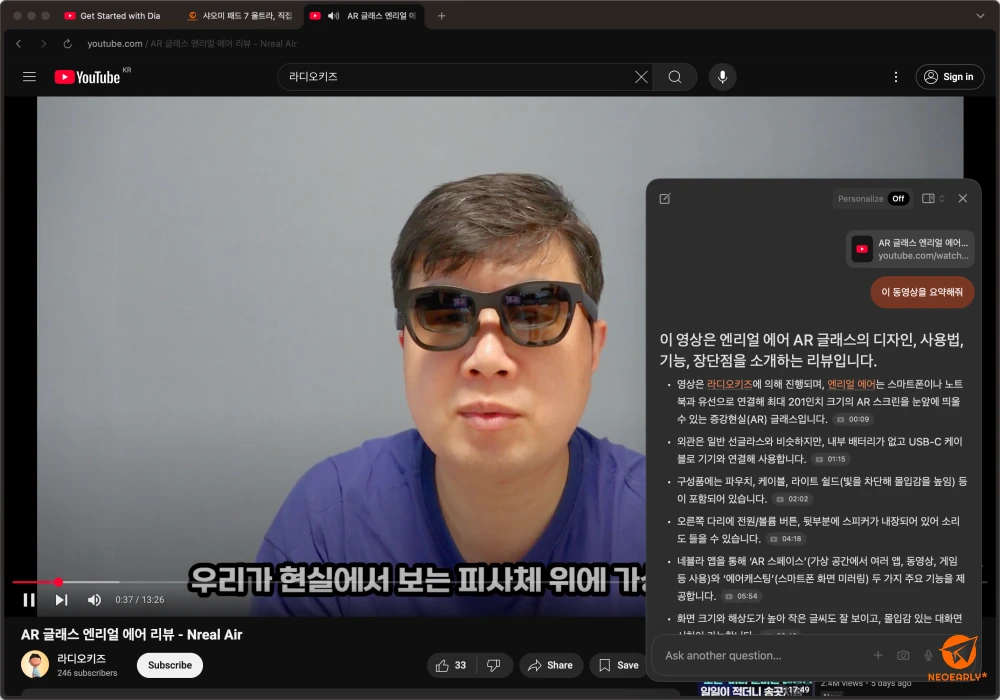Open the 라디오키즈 channel name link
This screenshot has width=1000, height=700.
pos(82,659)
